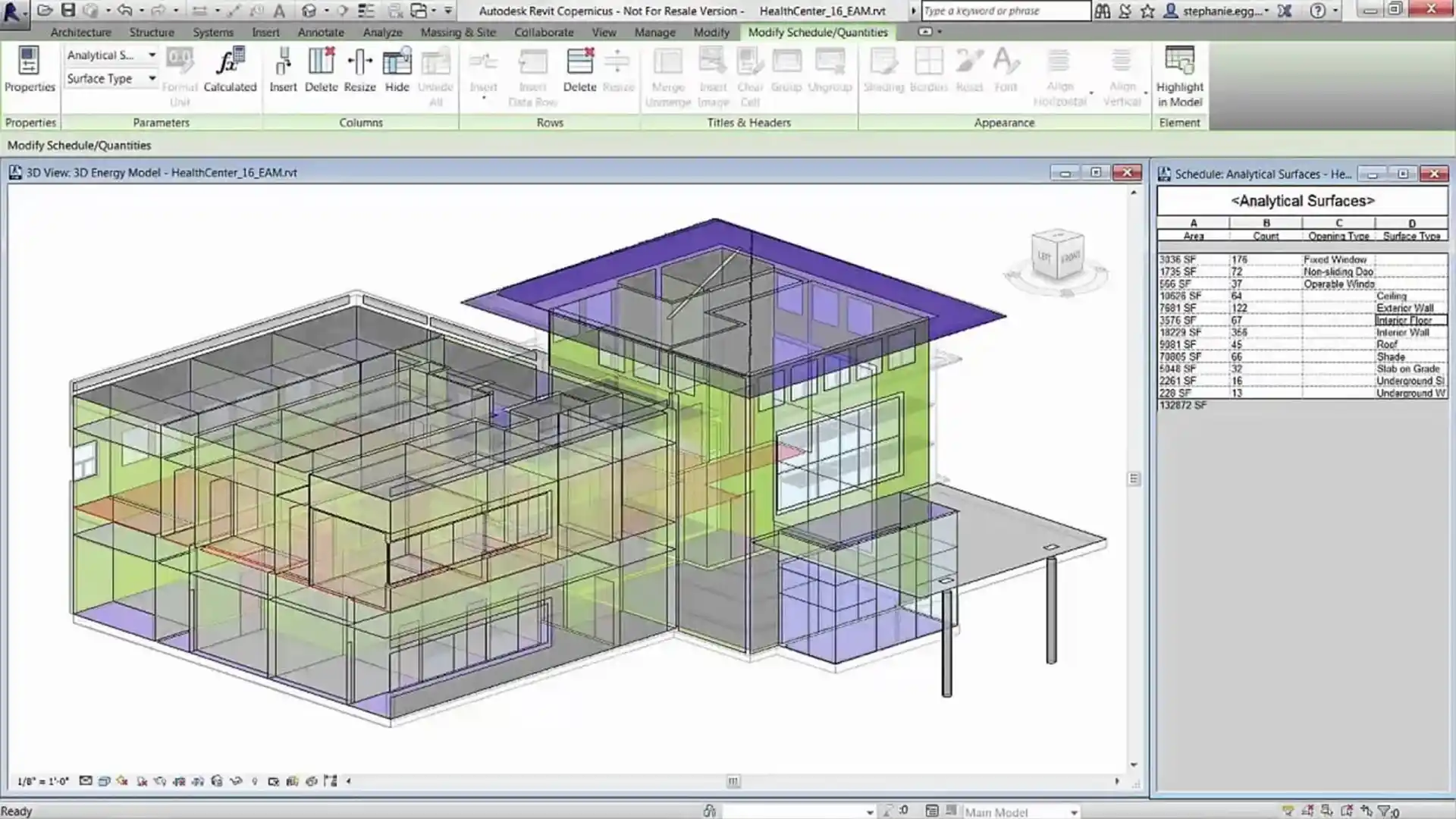Screen dimensions: 1456x819
Task: Click the sun path toggle in view control bar
Action: coord(122,780)
